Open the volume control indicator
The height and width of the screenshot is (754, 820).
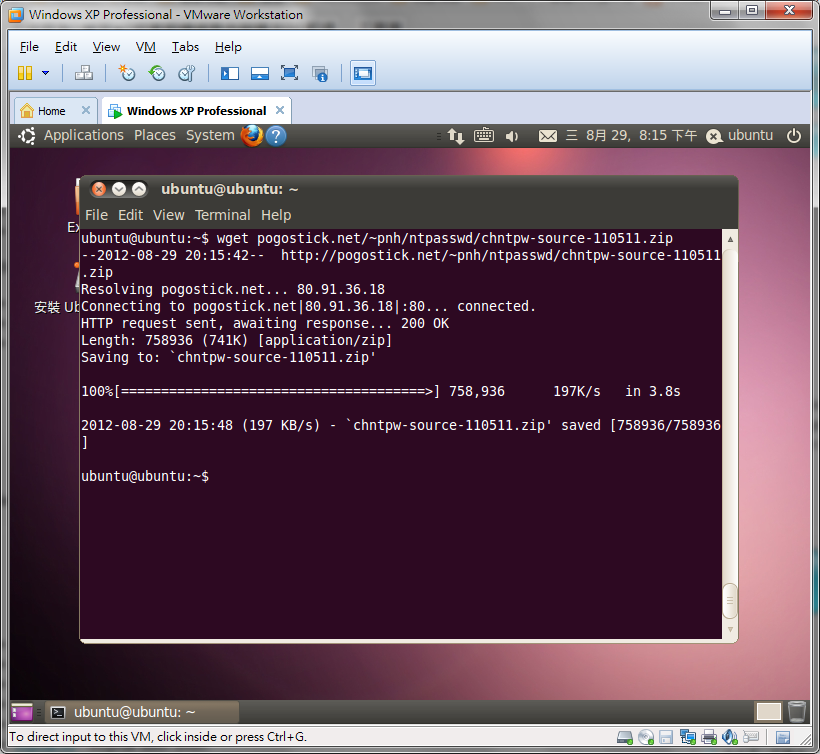click(x=511, y=136)
